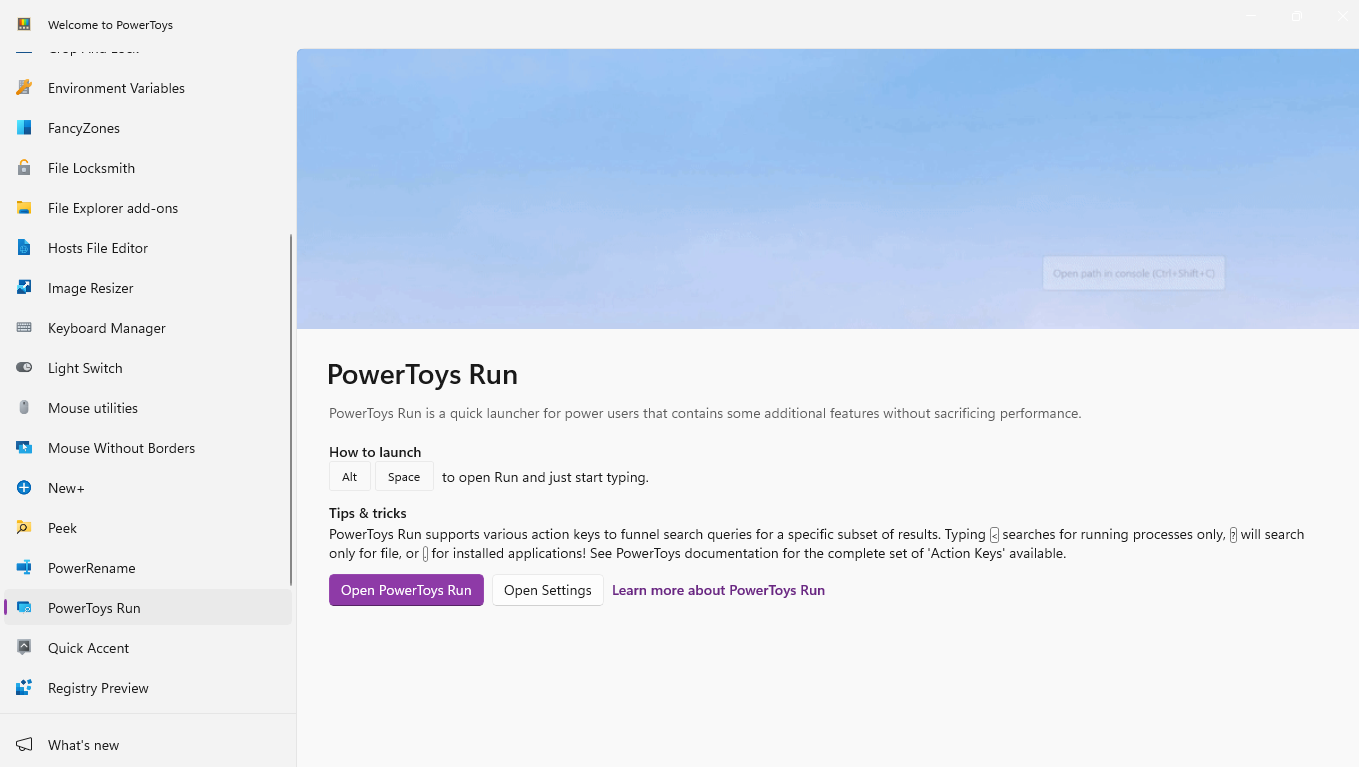Click the PowerToys Run page heading

[422, 374]
